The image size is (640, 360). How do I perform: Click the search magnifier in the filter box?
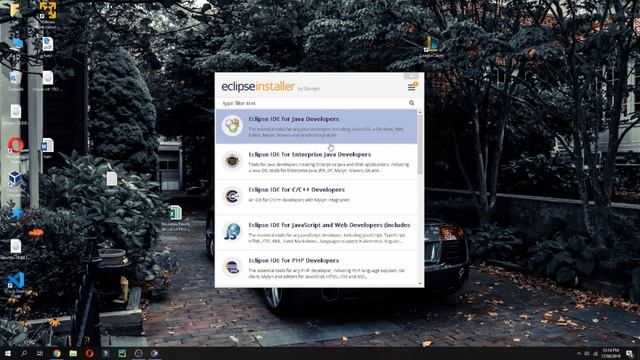pyautogui.click(x=411, y=103)
